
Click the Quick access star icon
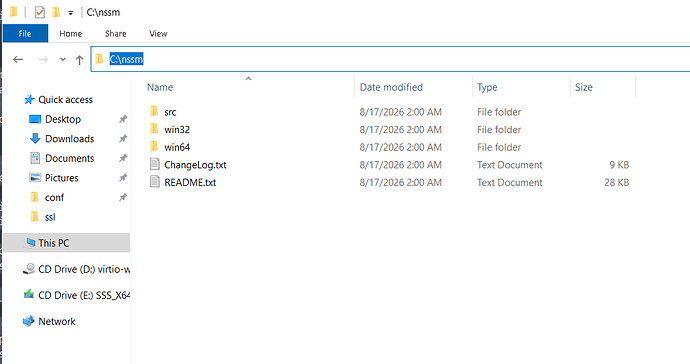tap(29, 99)
